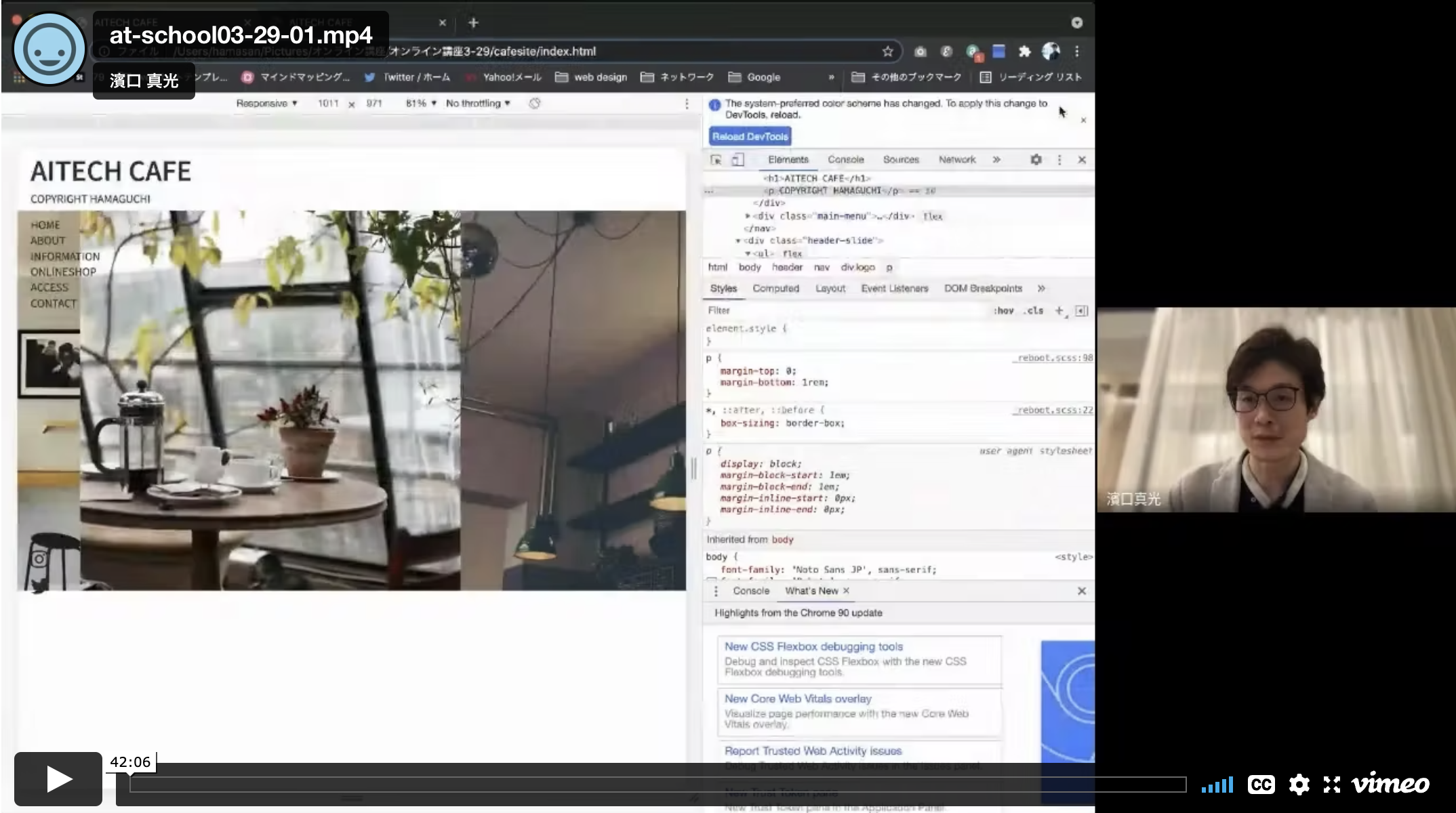The height and width of the screenshot is (813, 1456).
Task: Enter fullscreen mode in player
Action: pyautogui.click(x=1332, y=785)
